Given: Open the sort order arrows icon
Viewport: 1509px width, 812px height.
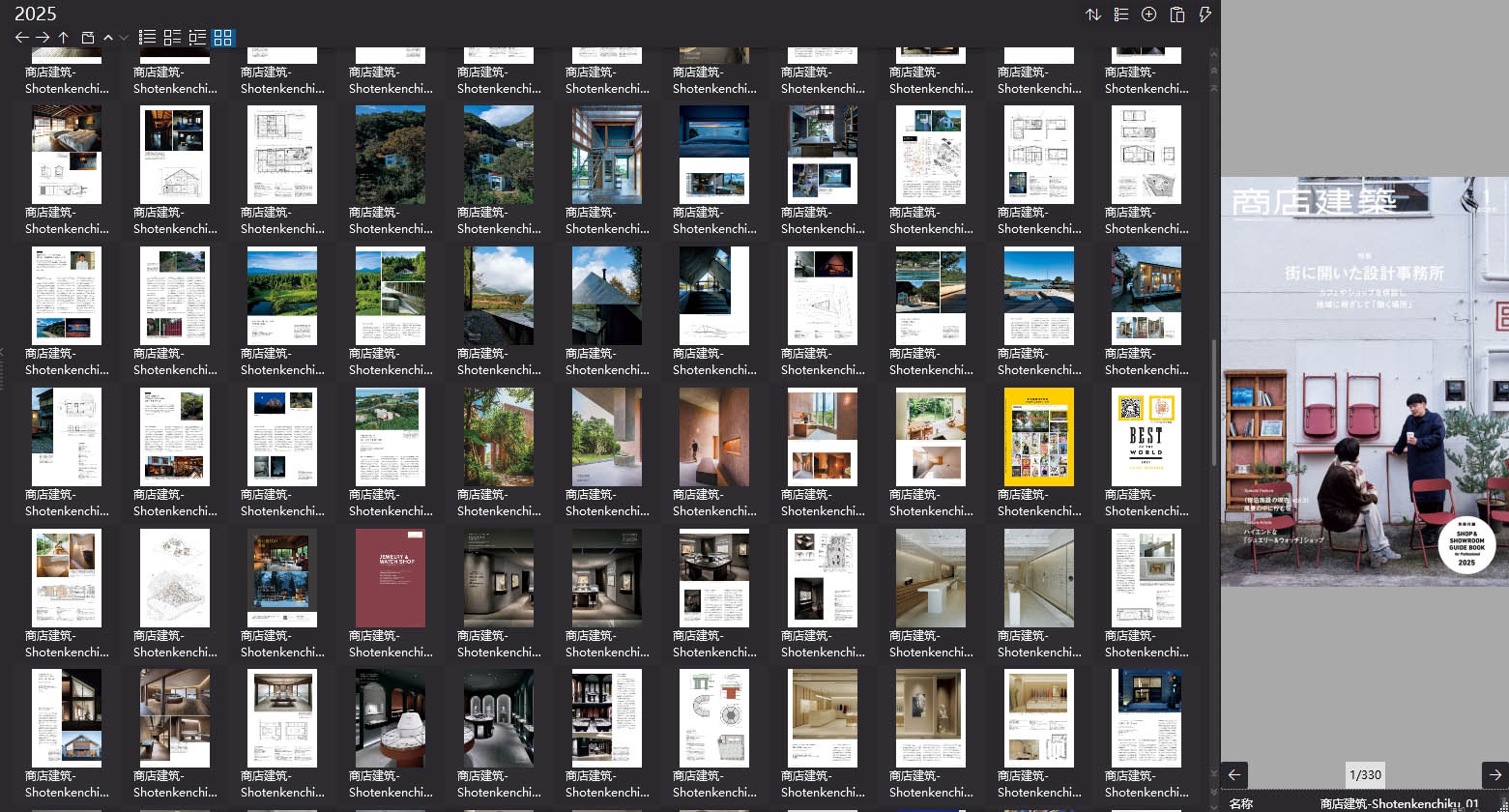Looking at the screenshot, I should click(1093, 14).
